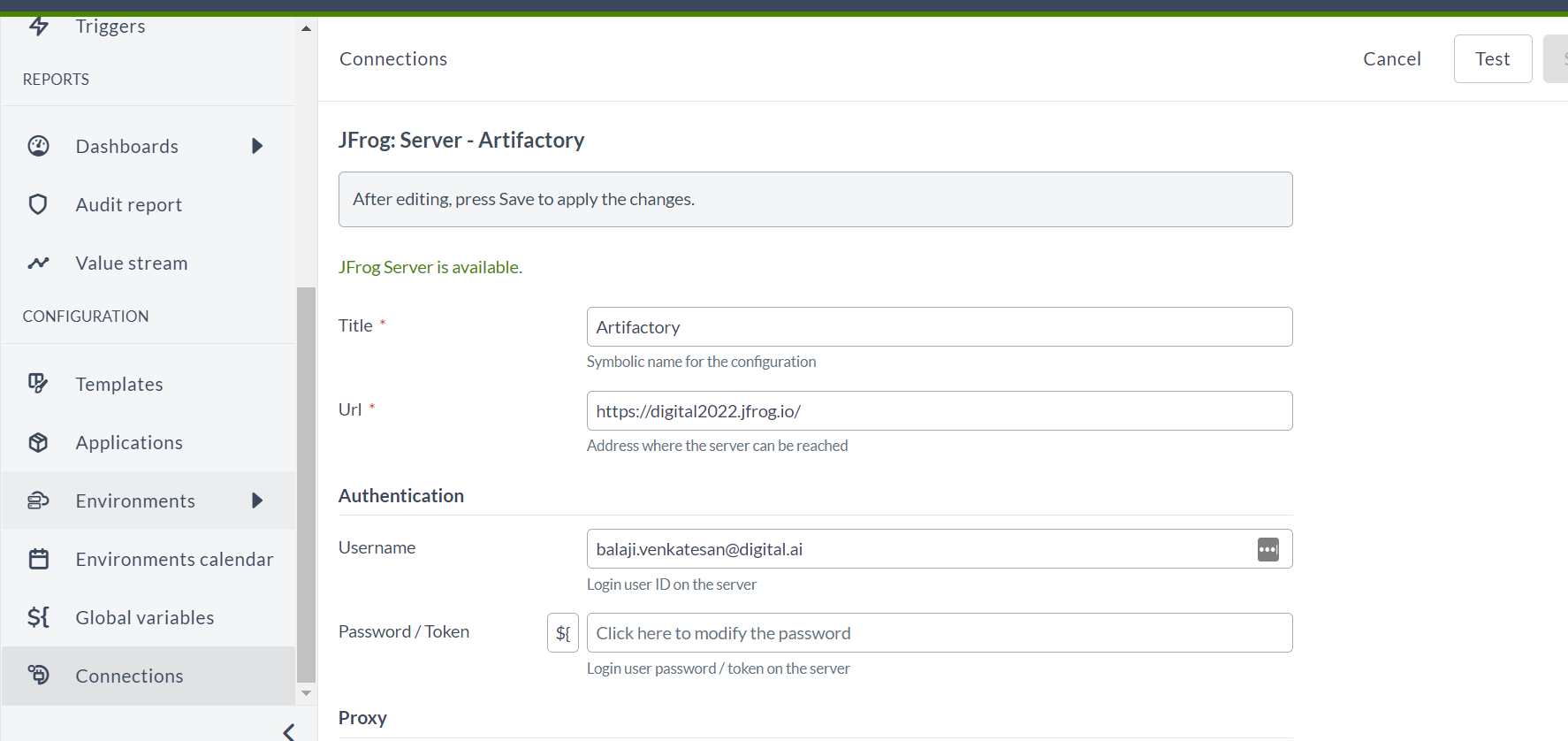Click the Triggers lightning bolt icon

click(x=38, y=26)
